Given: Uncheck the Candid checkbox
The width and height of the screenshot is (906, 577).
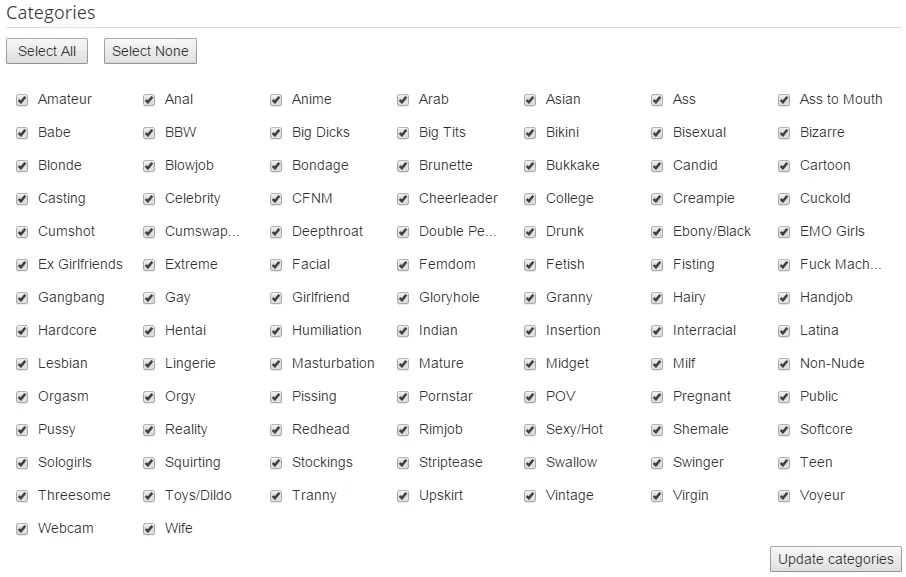Looking at the screenshot, I should click(657, 166).
